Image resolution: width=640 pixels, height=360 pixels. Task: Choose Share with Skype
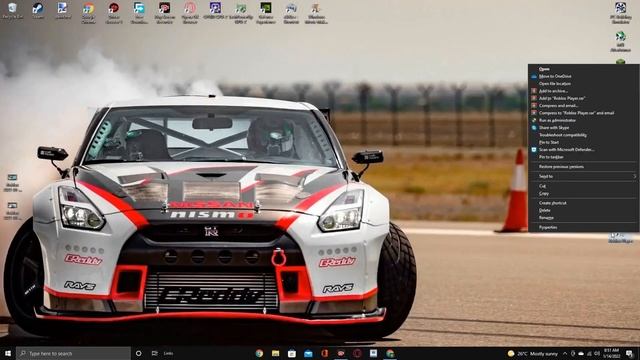click(584, 128)
